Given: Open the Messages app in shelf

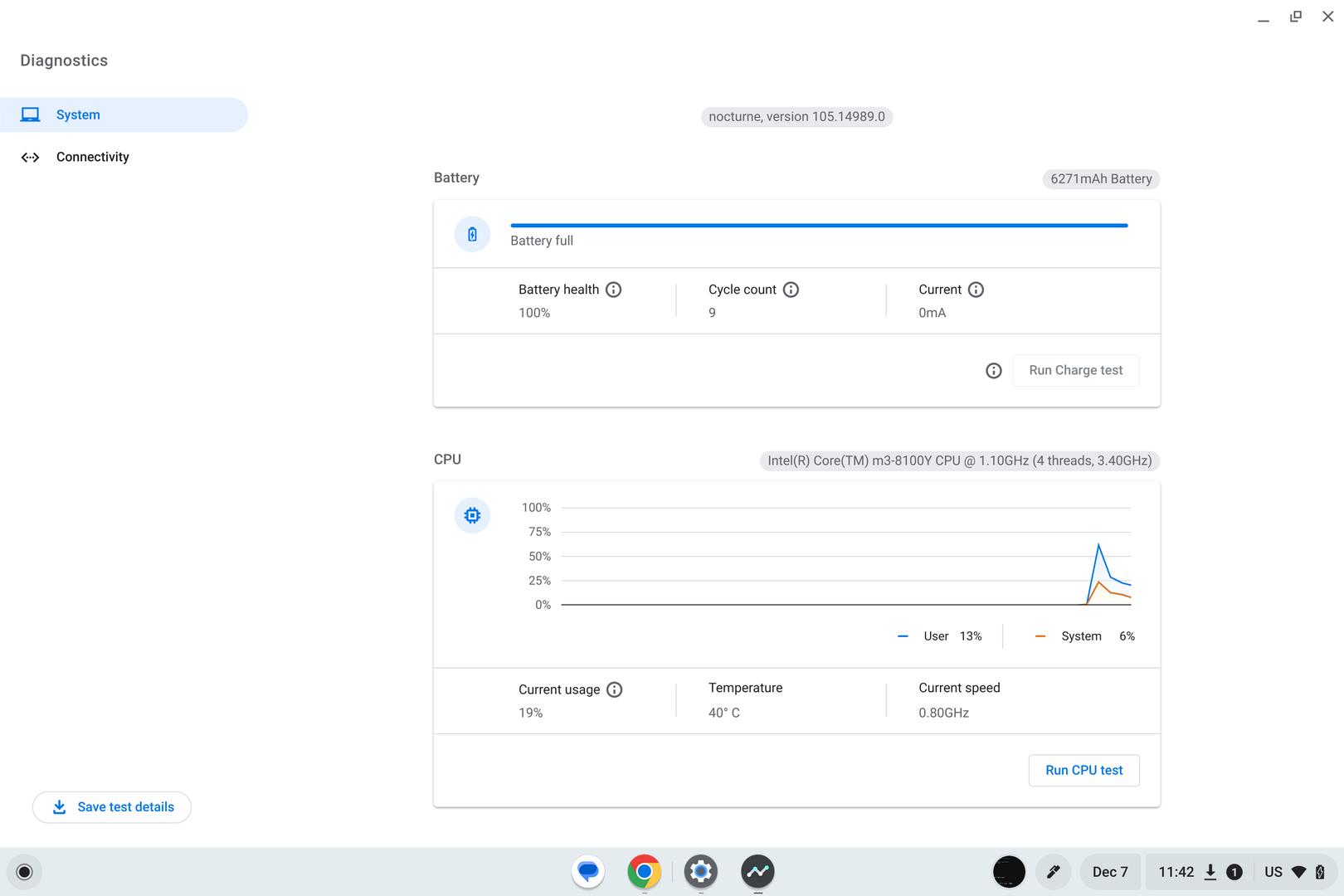Looking at the screenshot, I should [588, 872].
